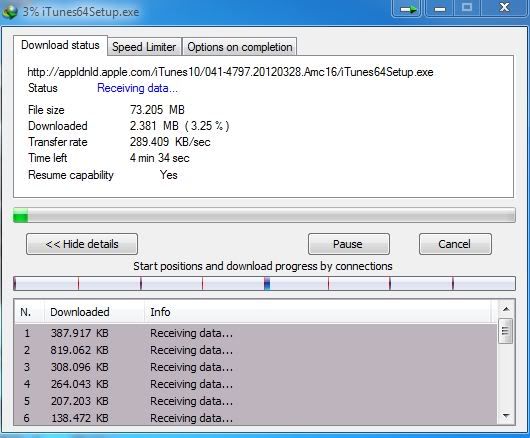
Task: Click the 2.381 MB downloaded value
Action: pyautogui.click(x=179, y=126)
